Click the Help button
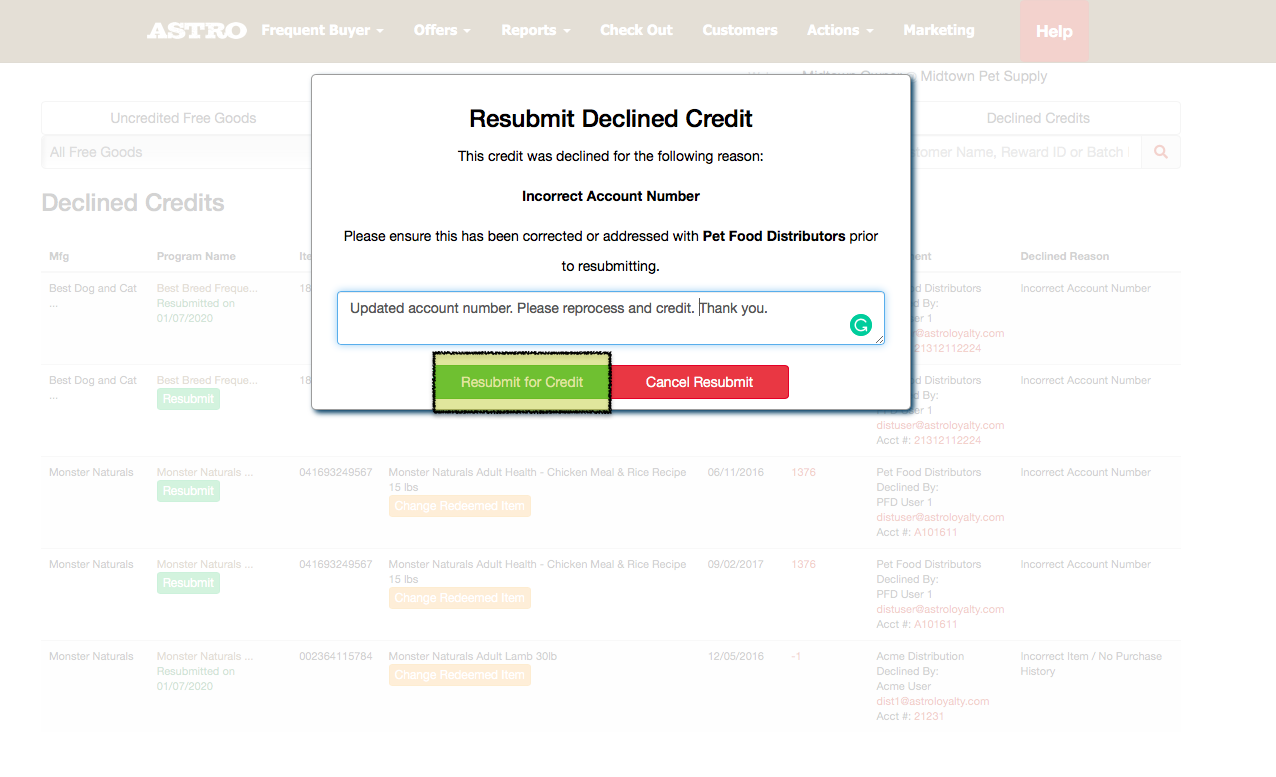The image size is (1276, 777). 1054,31
